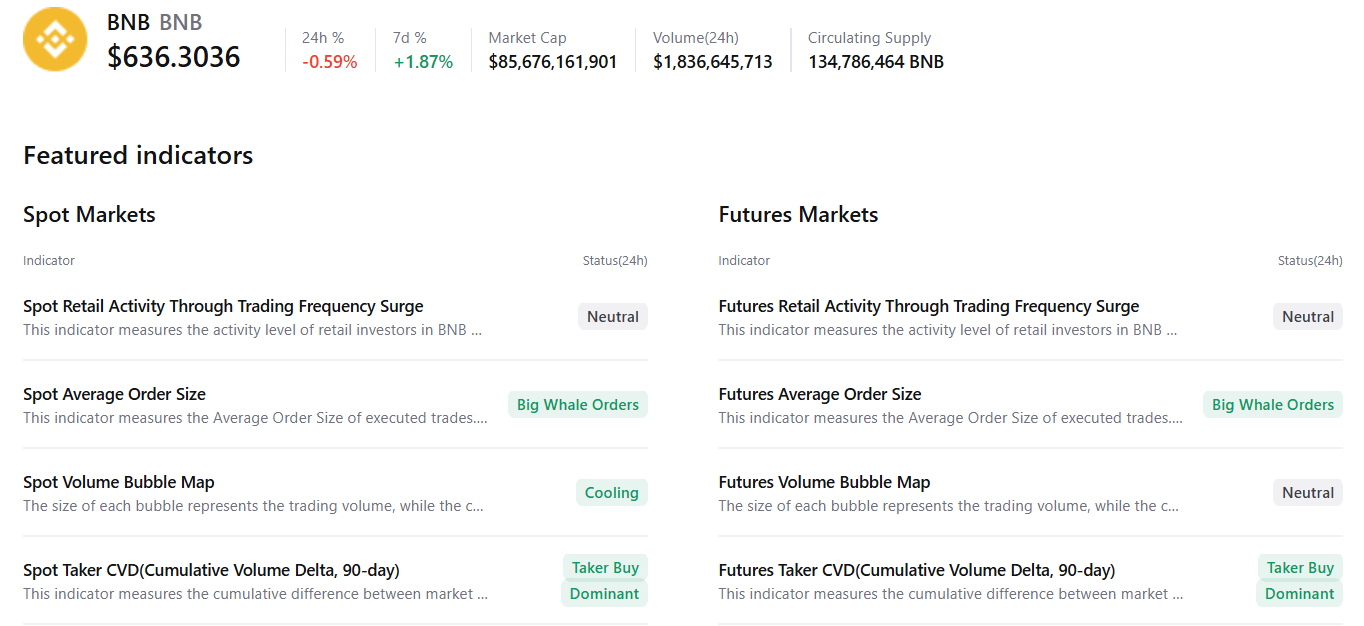
Task: Open the Futures Taker CVD indicator
Action: click(x=916, y=570)
